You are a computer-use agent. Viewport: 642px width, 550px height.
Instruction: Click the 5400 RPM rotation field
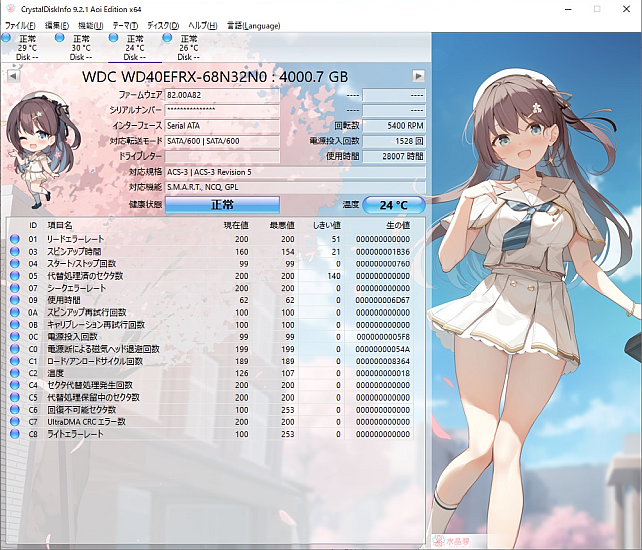(394, 126)
